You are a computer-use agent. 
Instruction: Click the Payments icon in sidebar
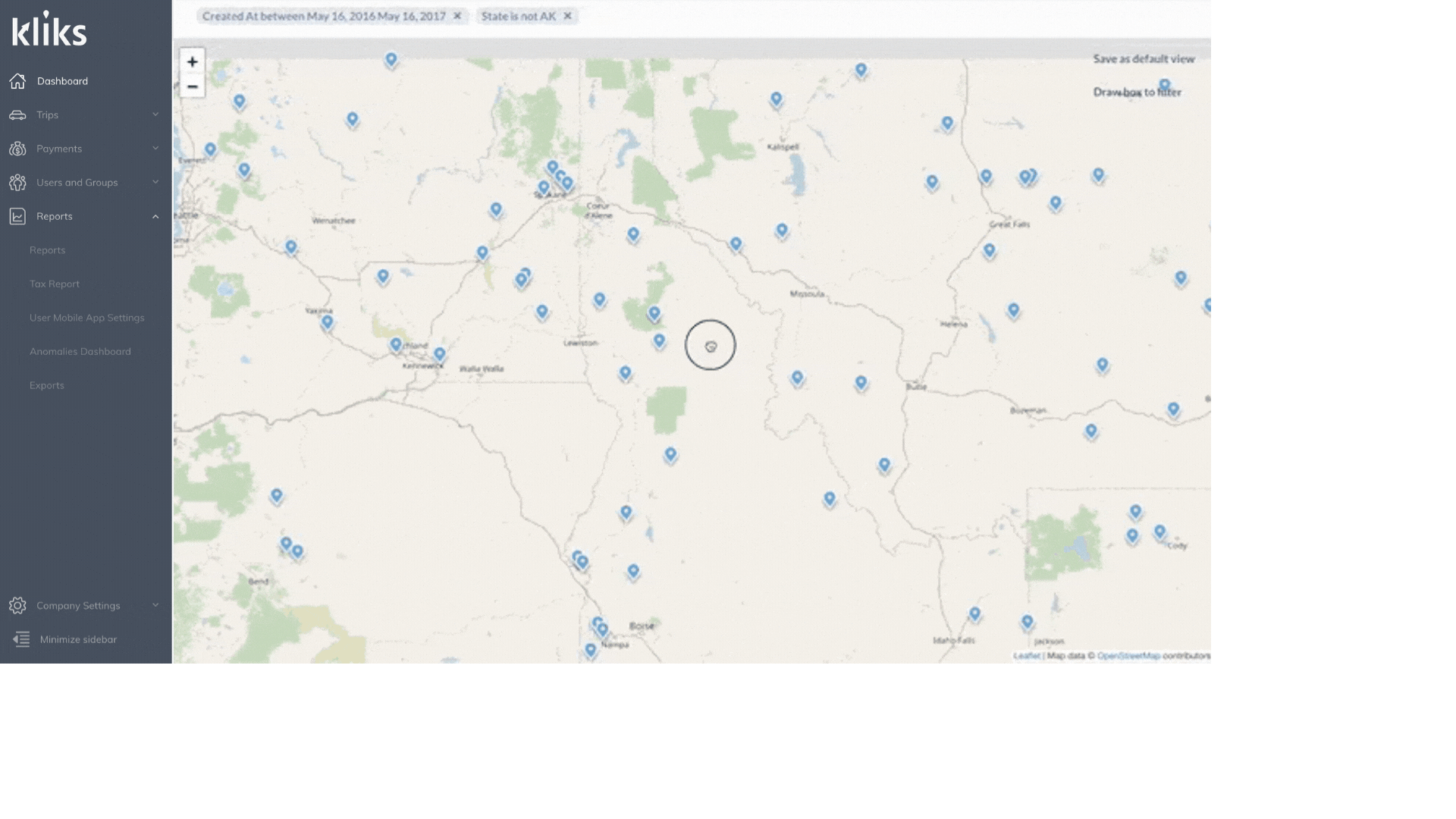click(17, 149)
